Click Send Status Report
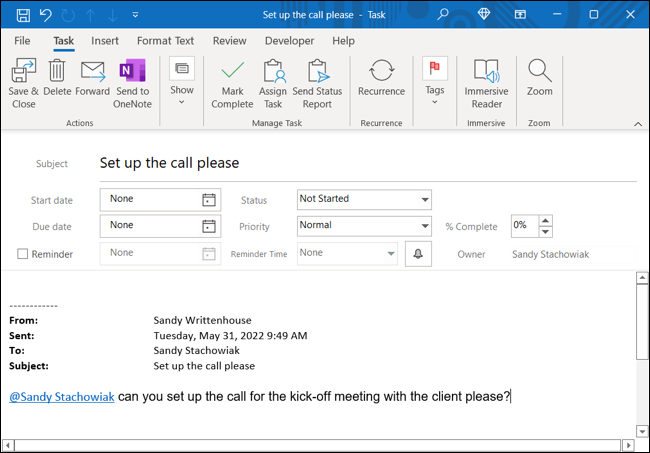The image size is (650, 453). 317,84
